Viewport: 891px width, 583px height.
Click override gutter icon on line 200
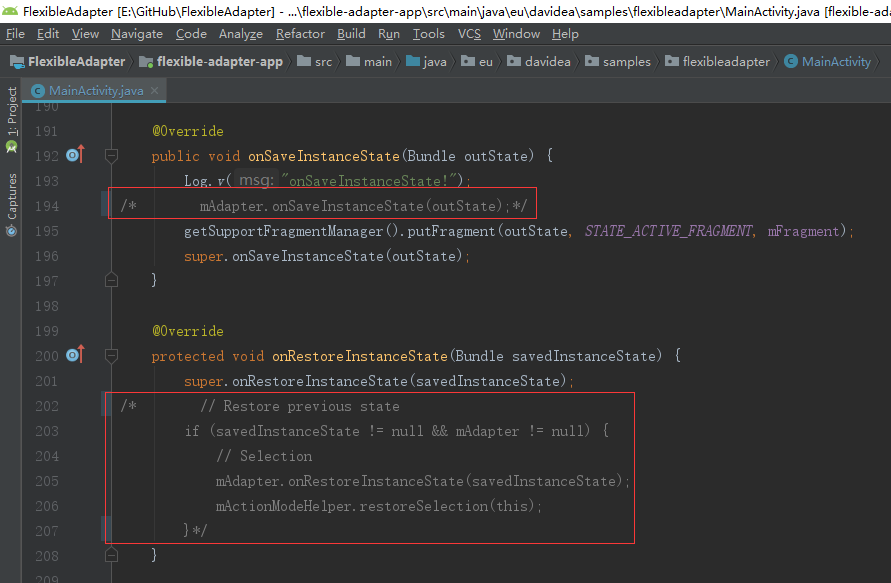tap(75, 355)
